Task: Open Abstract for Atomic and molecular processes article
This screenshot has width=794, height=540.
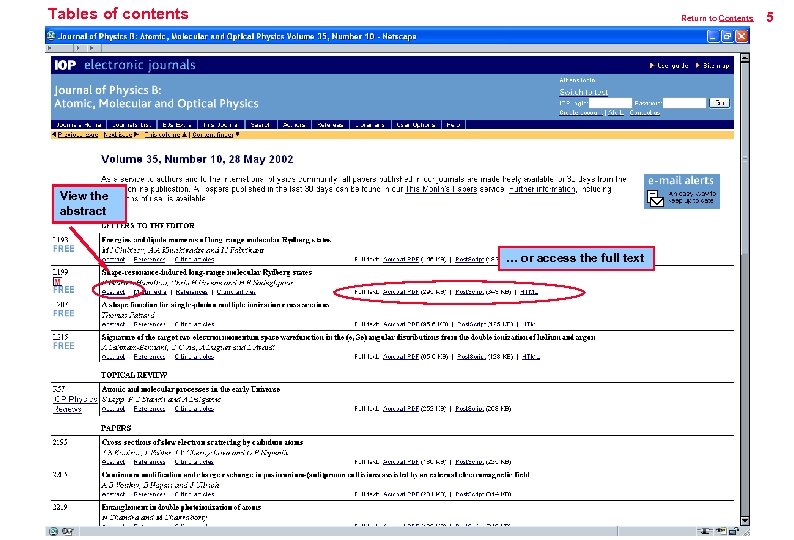Action: point(113,409)
